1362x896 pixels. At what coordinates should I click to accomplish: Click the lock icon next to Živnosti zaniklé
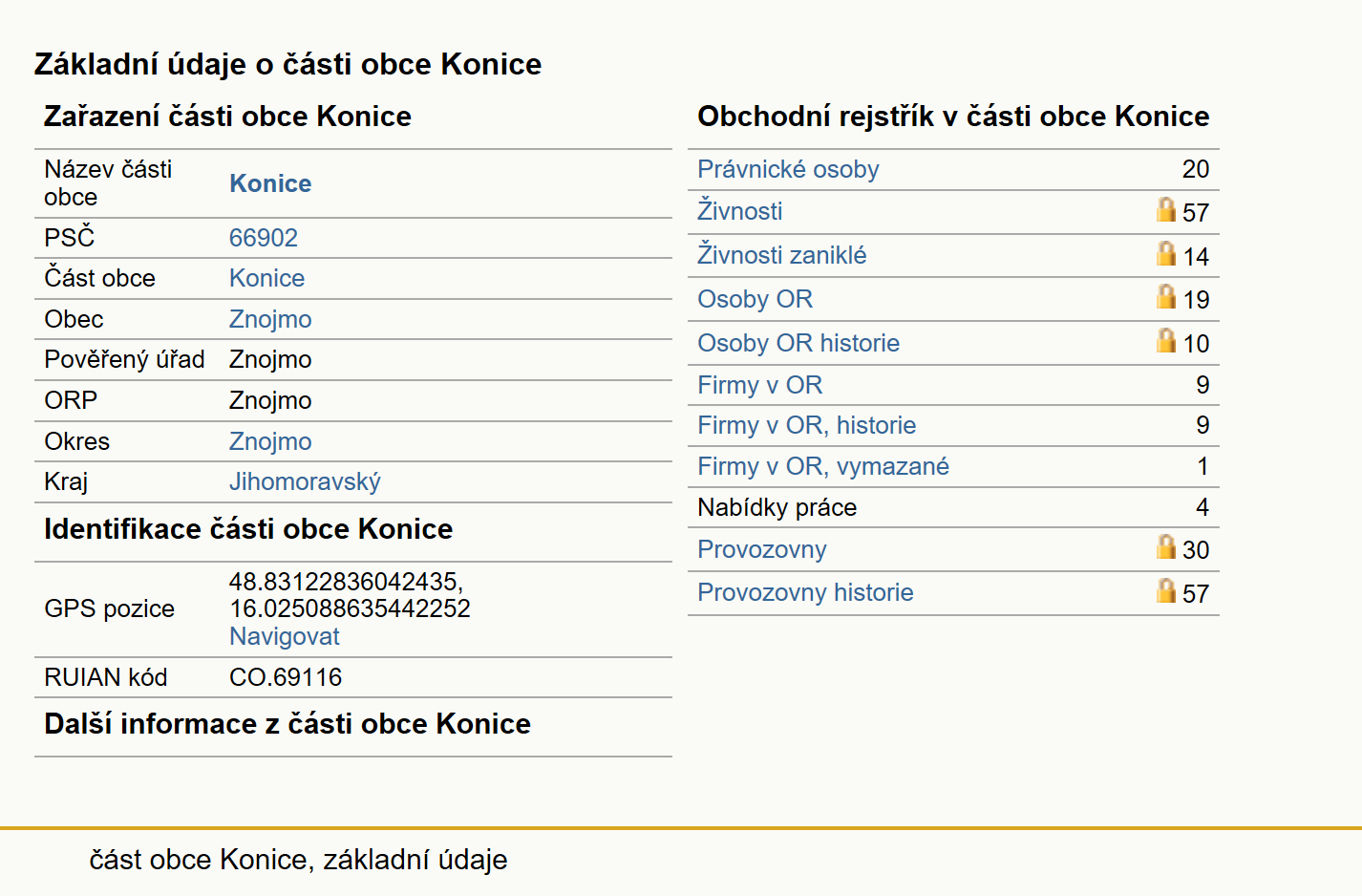click(1166, 252)
